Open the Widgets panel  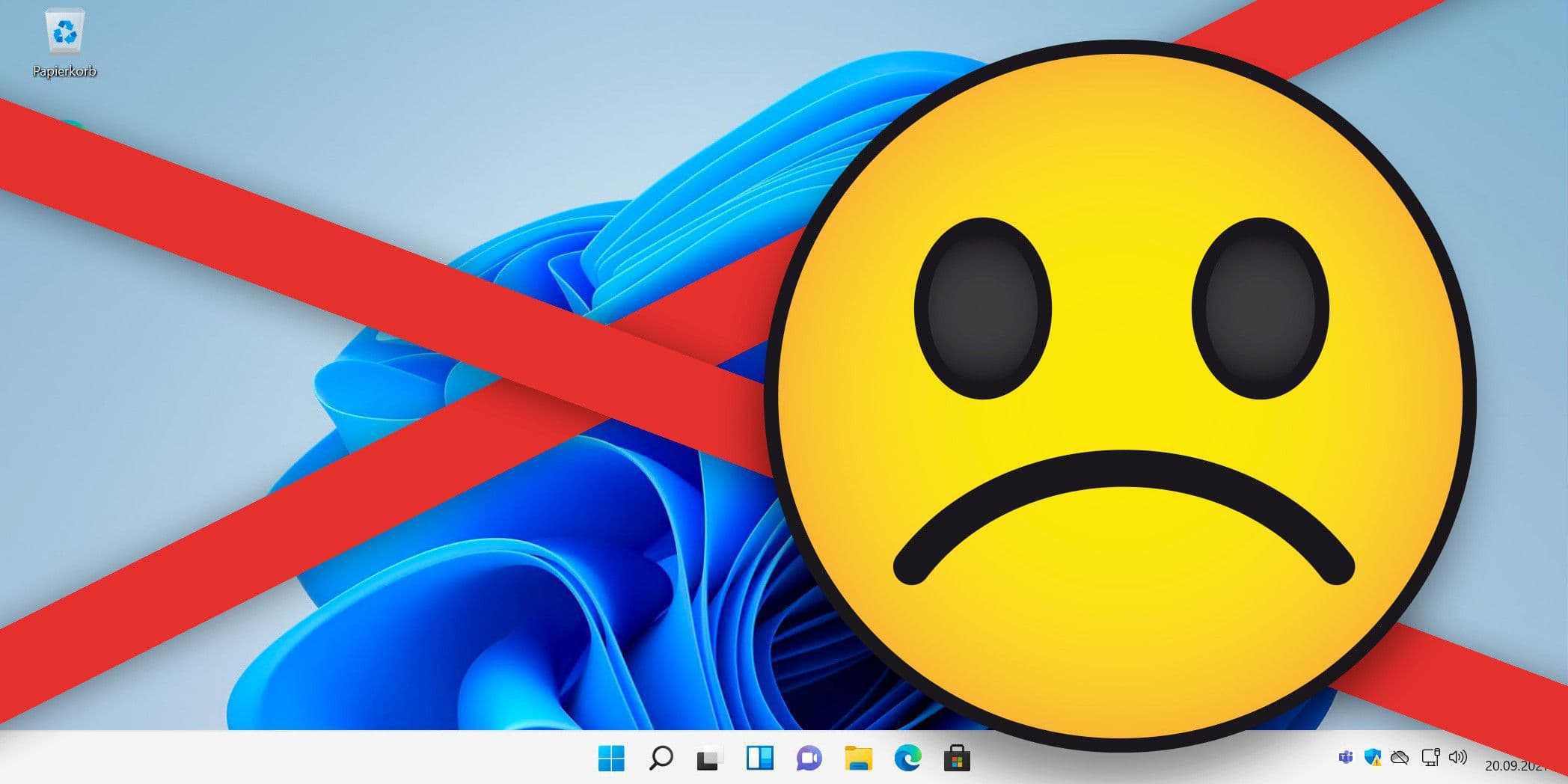pos(760,759)
